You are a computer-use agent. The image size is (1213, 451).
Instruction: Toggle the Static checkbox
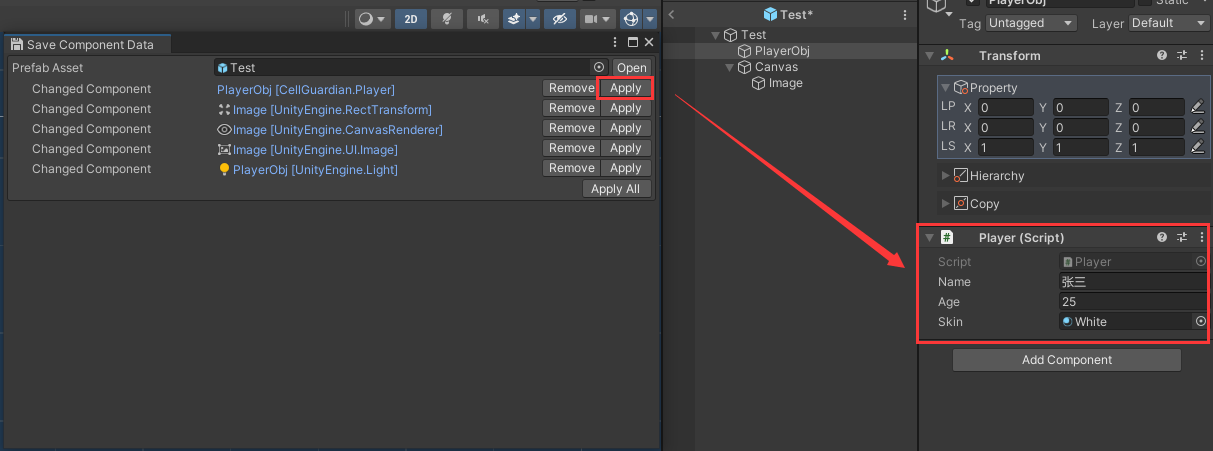tap(1145, 3)
